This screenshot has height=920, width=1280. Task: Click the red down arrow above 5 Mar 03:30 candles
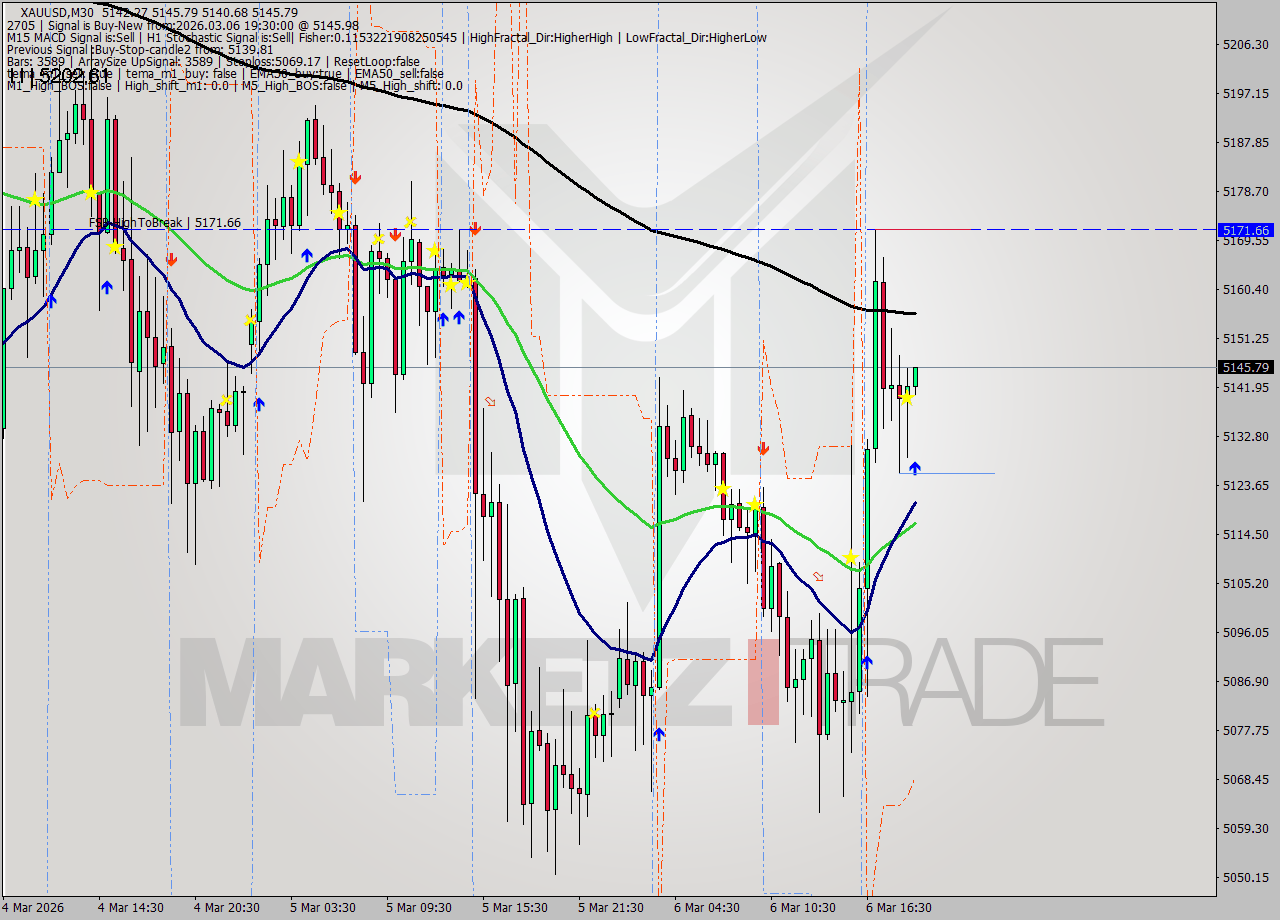pyautogui.click(x=355, y=180)
